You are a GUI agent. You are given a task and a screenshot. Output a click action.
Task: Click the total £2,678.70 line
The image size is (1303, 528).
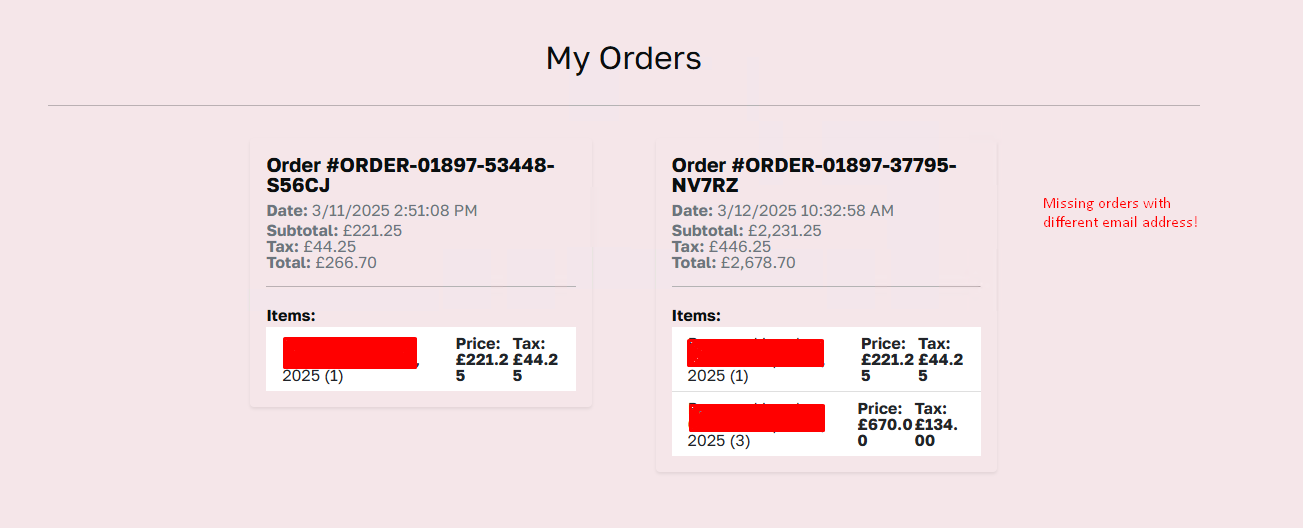[x=734, y=263]
